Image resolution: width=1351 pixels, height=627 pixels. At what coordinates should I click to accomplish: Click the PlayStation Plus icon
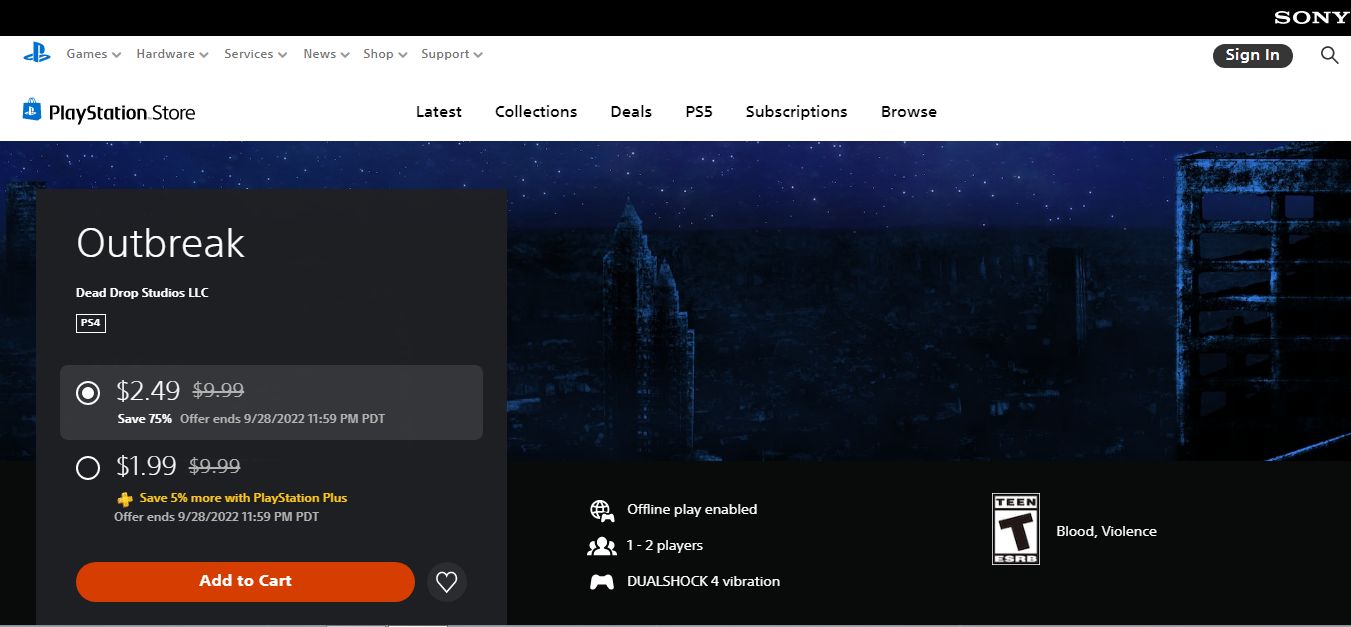[x=124, y=498]
